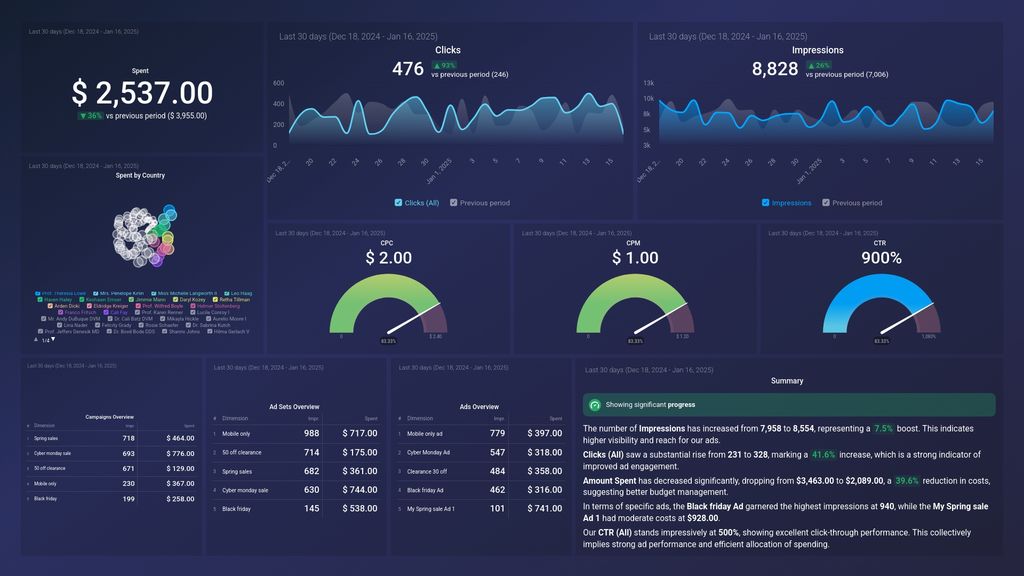Toggle Prof. Karen Renner legend checkbox
The width and height of the screenshot is (1024, 576).
[x=137, y=312]
